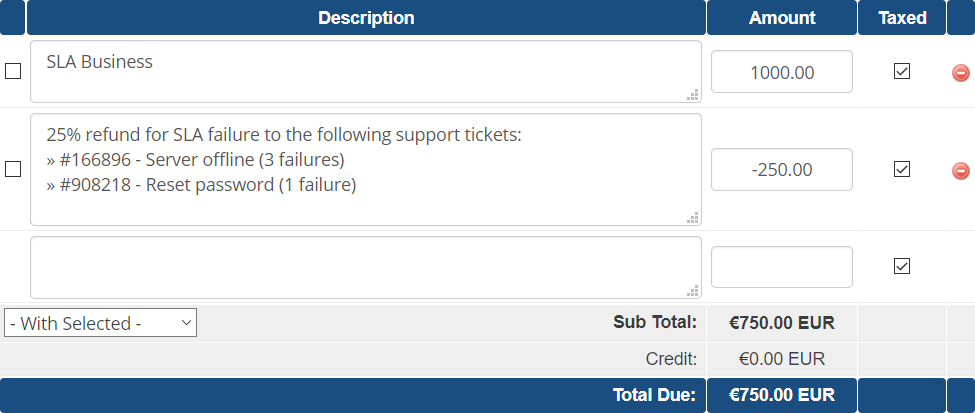This screenshot has height=413, width=975.
Task: Click the 1000.00 amount field
Action: (x=782, y=72)
